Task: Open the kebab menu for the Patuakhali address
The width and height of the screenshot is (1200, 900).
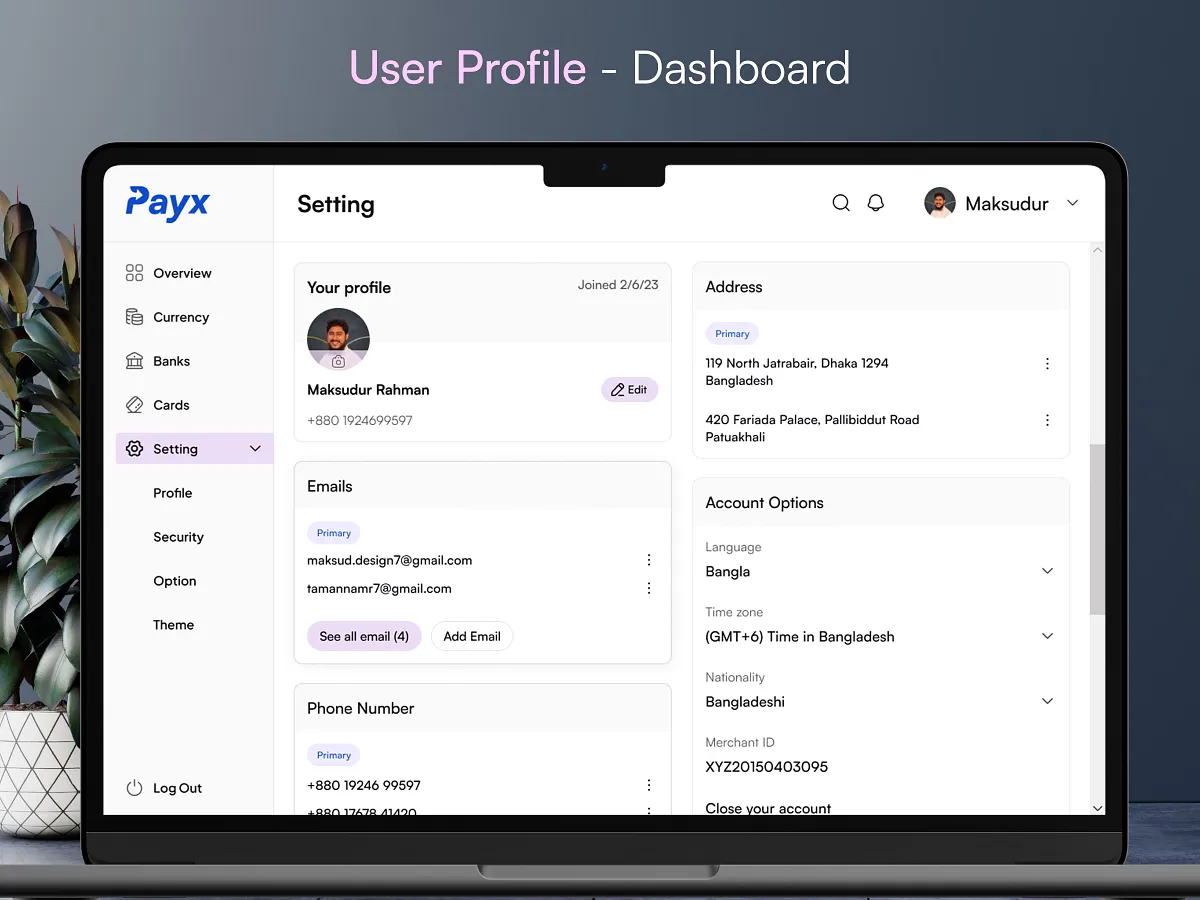Action: 1047,420
